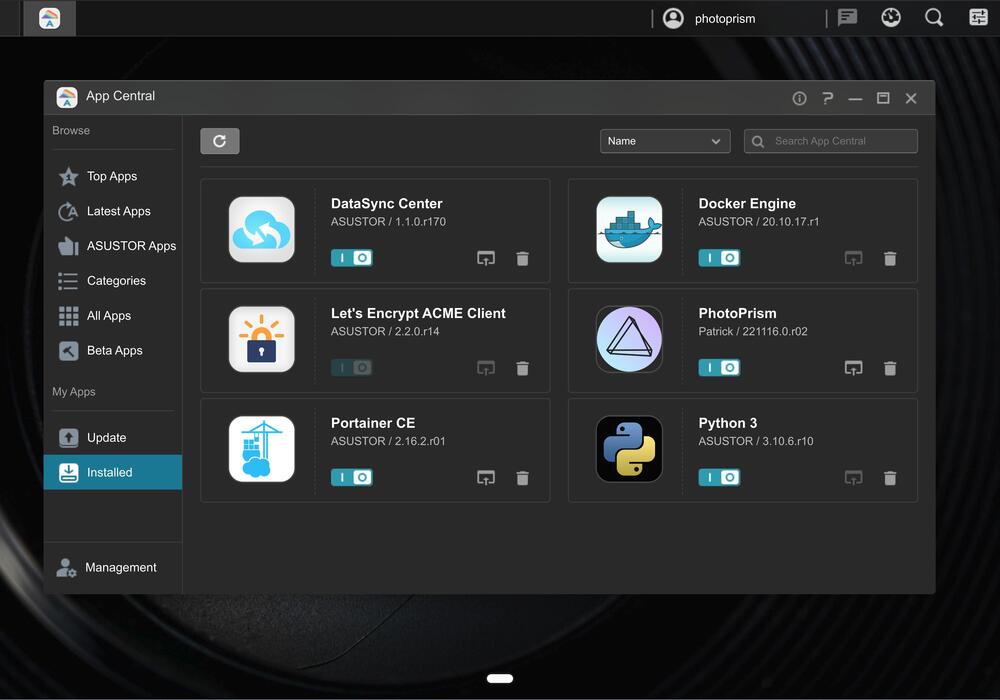This screenshot has height=700, width=1000.
Task: Open the search magnifier in top bar
Action: point(934,18)
